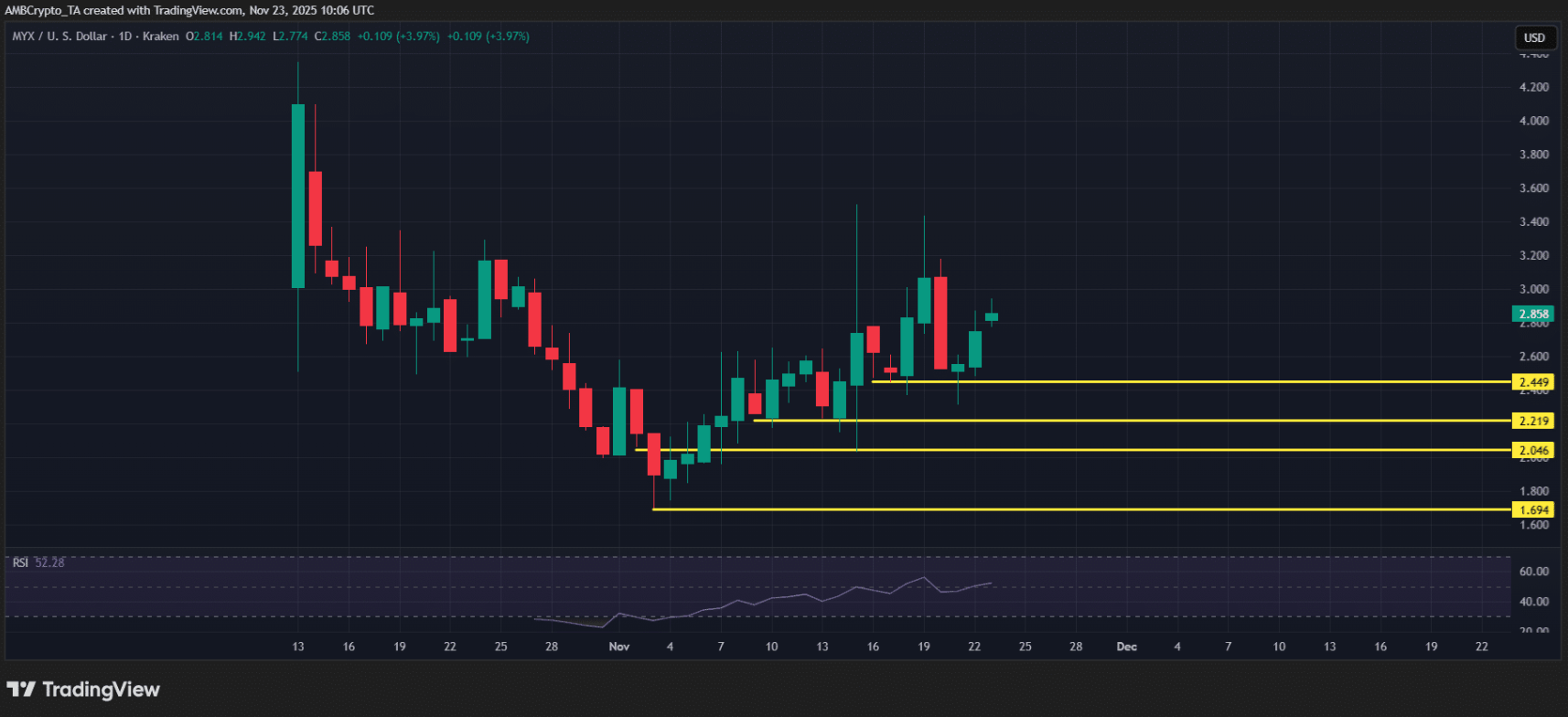Click the TradingView logo icon
This screenshot has width=1568, height=717.
coord(20,690)
